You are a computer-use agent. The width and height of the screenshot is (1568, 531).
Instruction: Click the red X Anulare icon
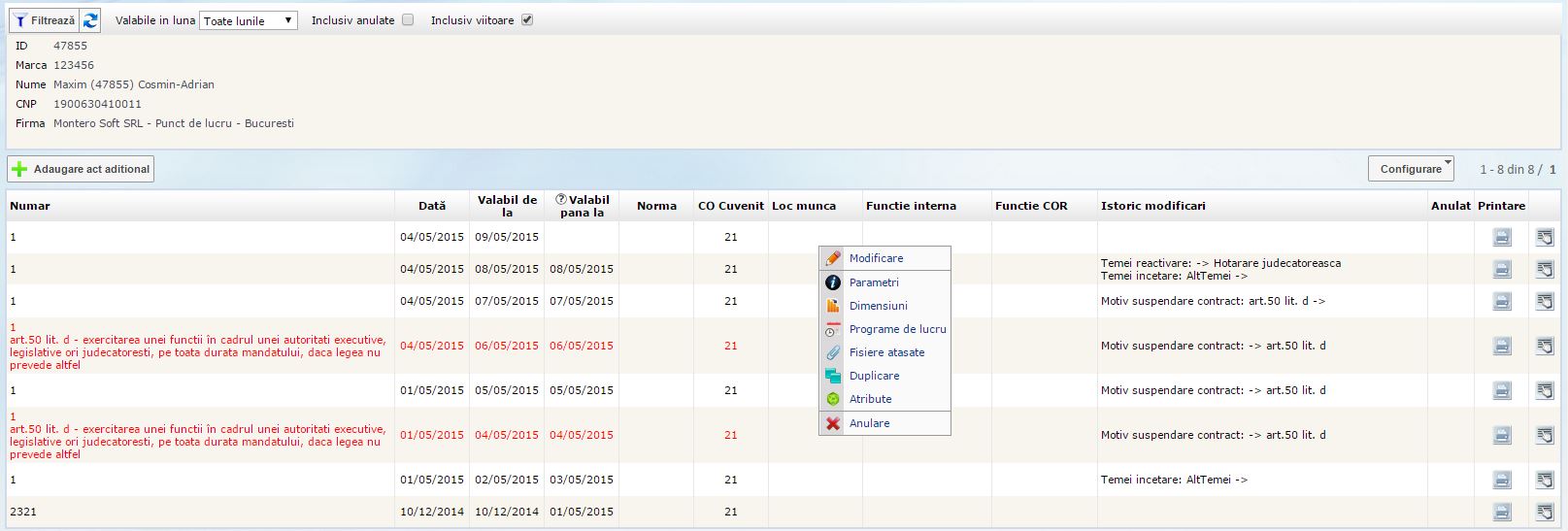click(x=833, y=423)
